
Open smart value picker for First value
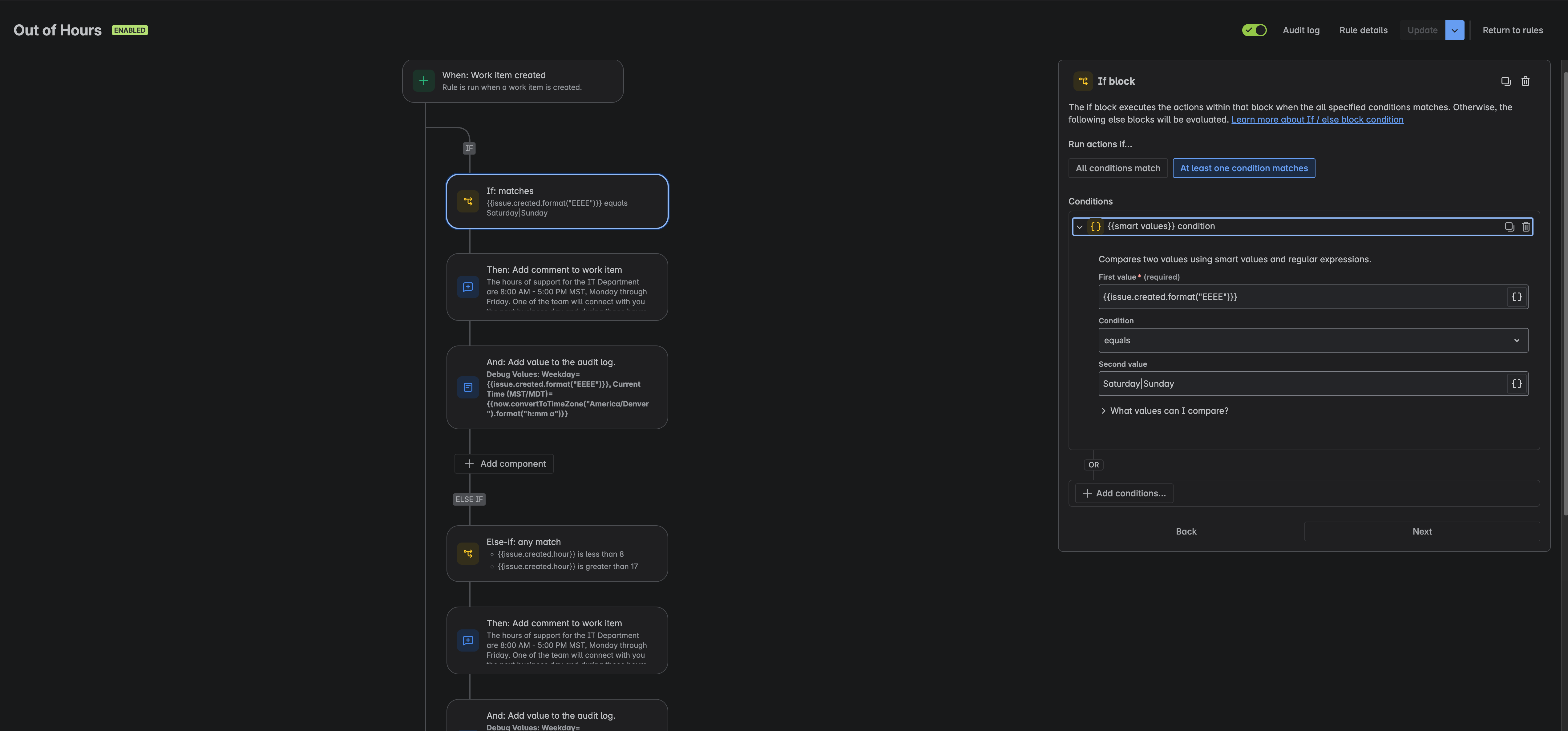pyautogui.click(x=1516, y=297)
